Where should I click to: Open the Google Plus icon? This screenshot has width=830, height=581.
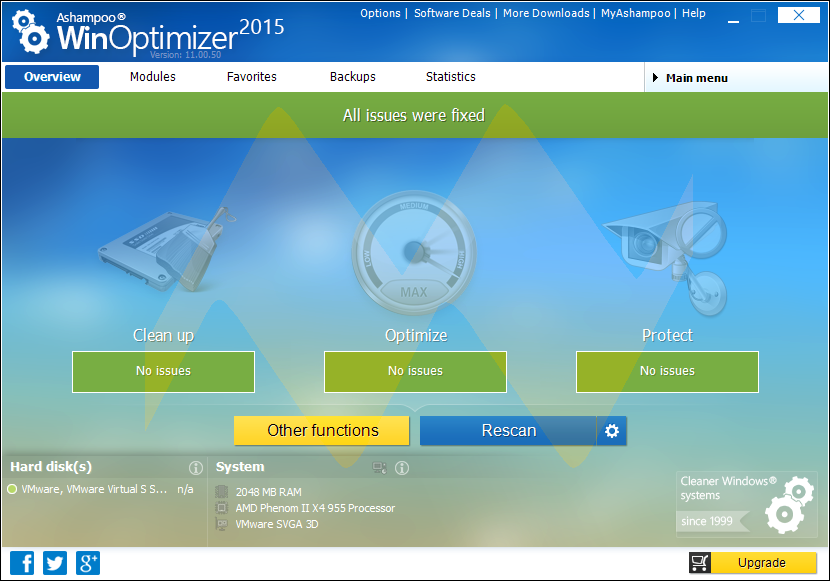[x=88, y=562]
